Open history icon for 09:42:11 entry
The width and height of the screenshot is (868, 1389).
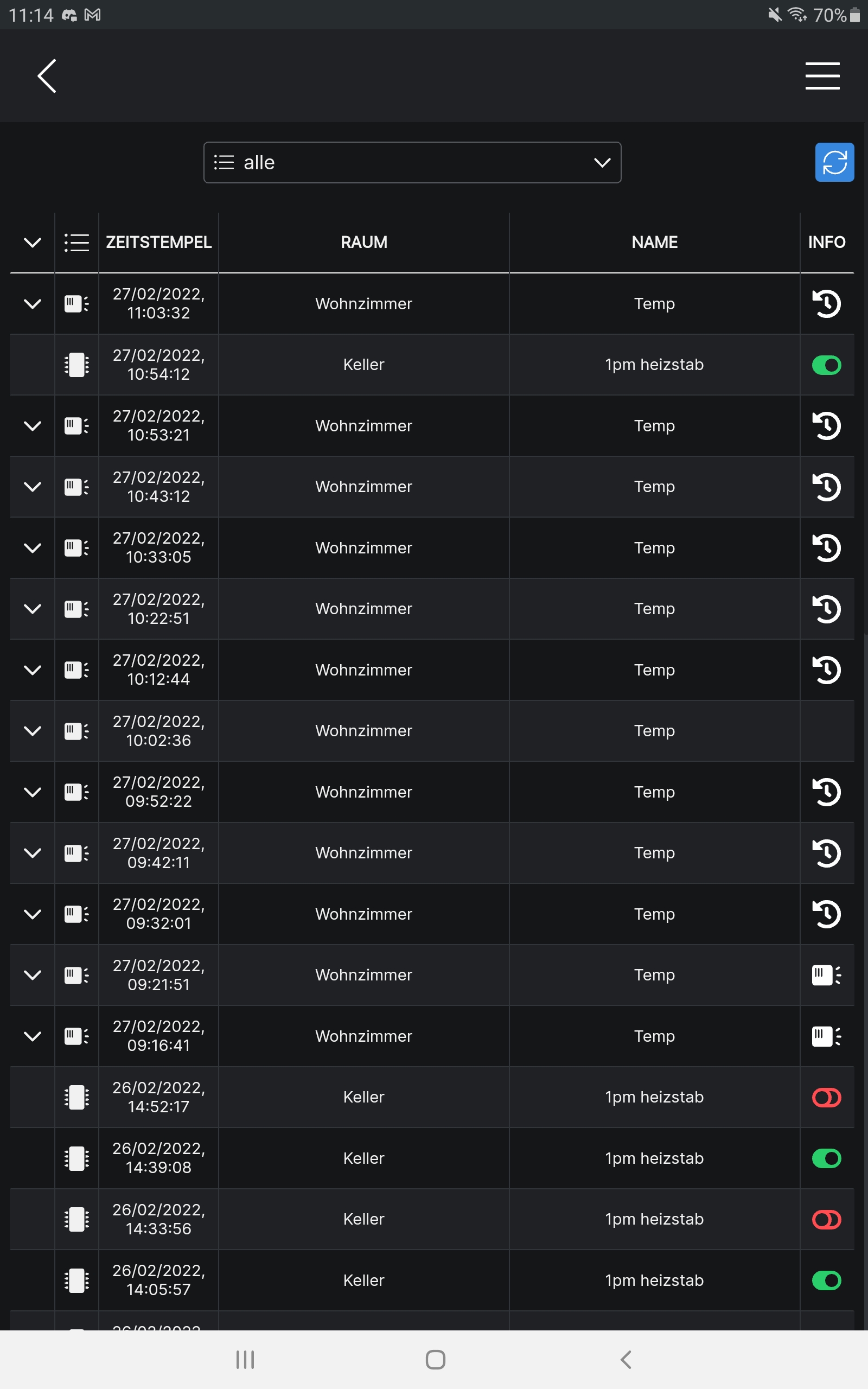(x=826, y=853)
